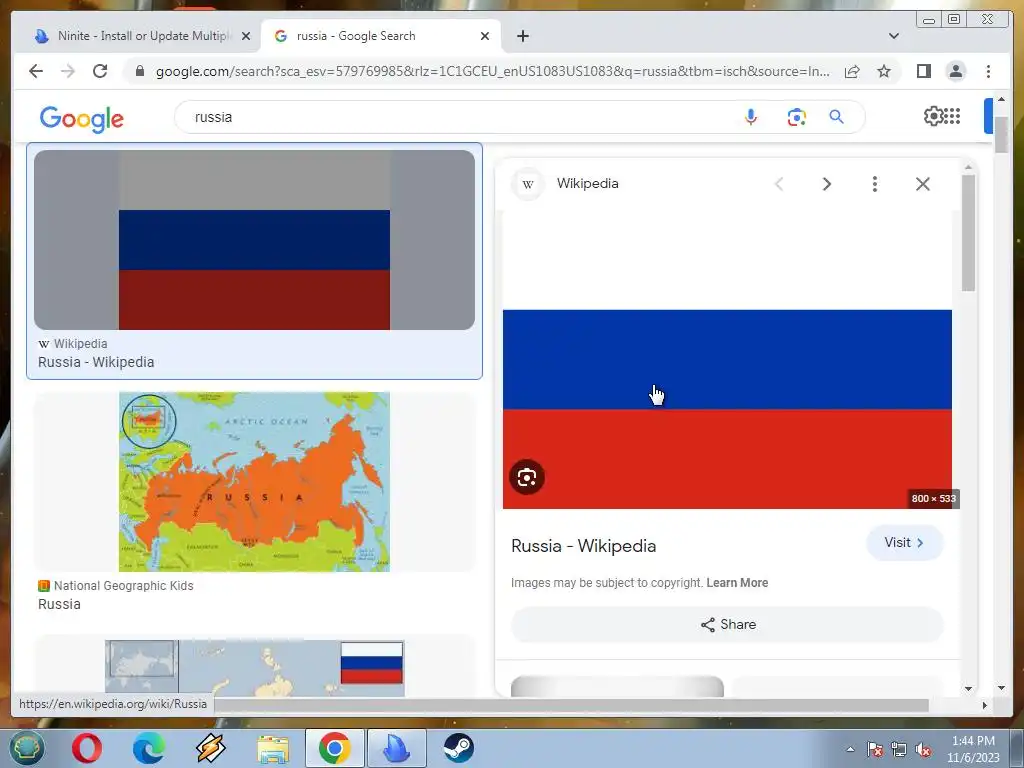Expand the tab search dropdown

click(x=893, y=36)
